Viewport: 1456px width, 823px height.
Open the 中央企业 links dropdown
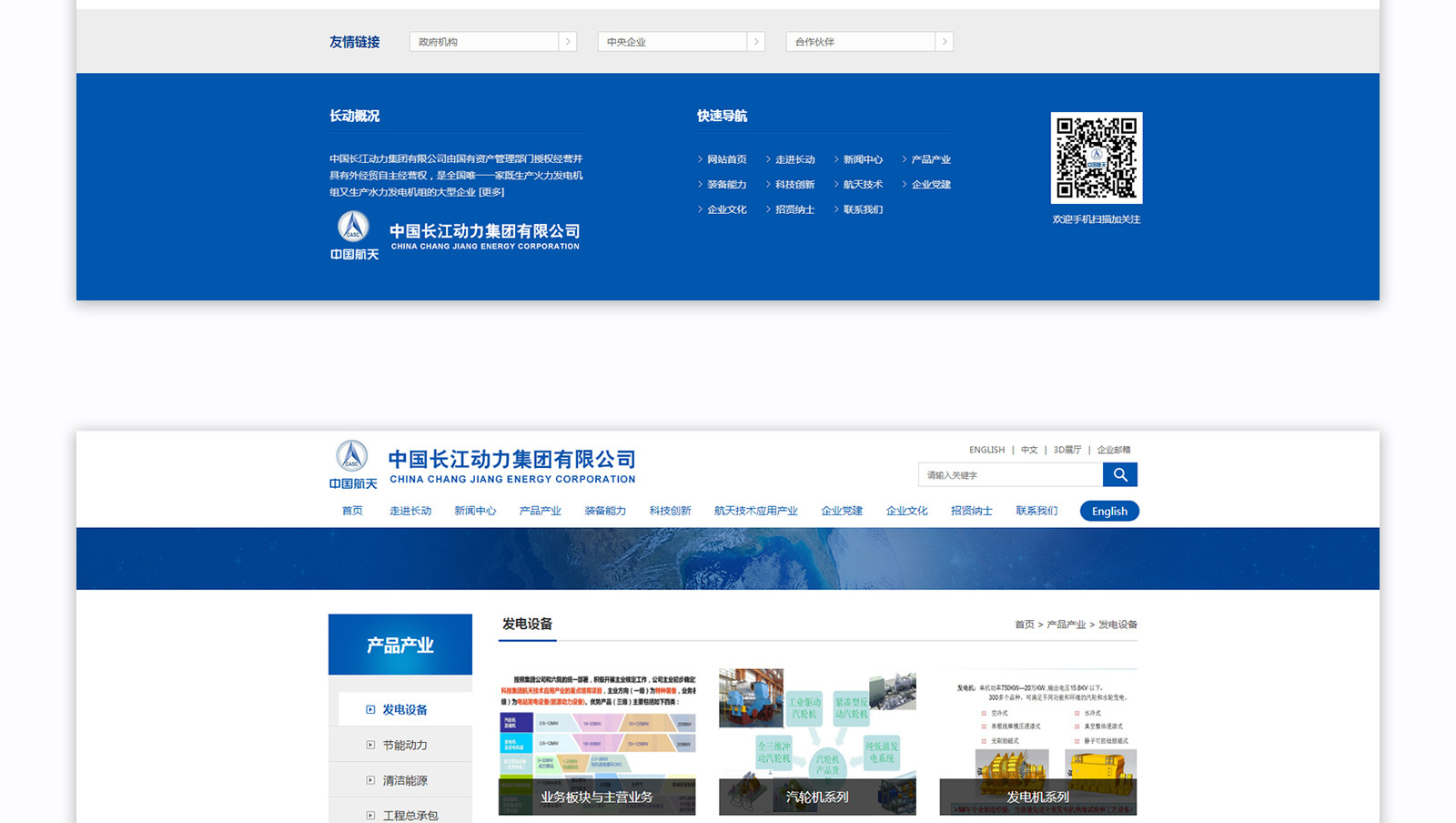click(755, 42)
